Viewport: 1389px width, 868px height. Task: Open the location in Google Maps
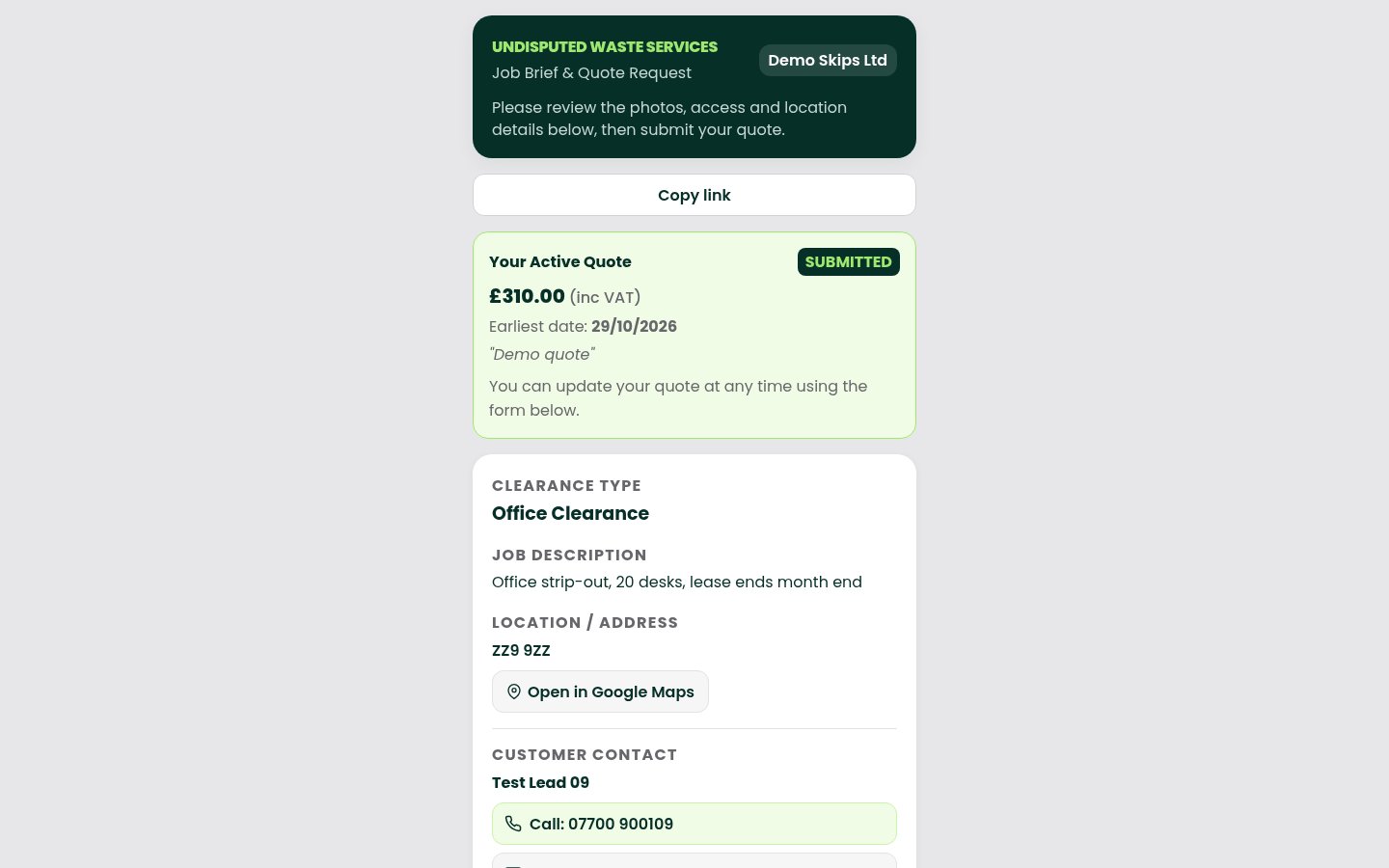[600, 692]
